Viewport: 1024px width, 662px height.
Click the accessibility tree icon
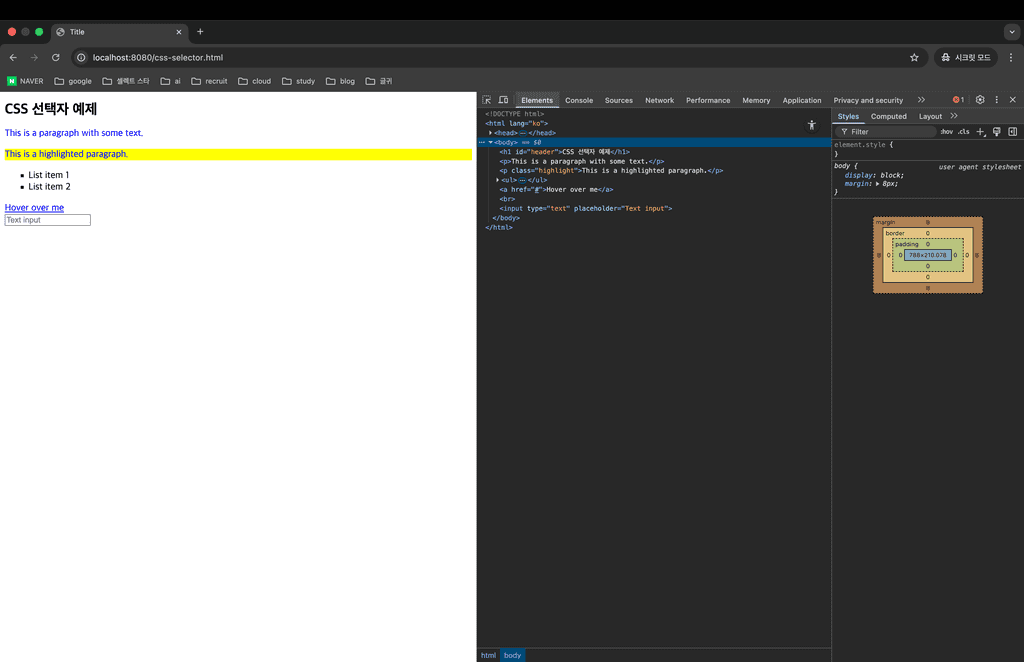812,125
